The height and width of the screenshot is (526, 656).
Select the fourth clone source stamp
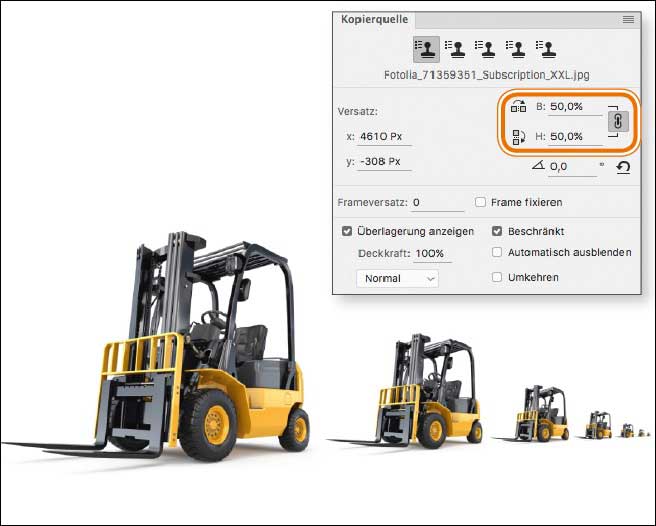(x=515, y=49)
